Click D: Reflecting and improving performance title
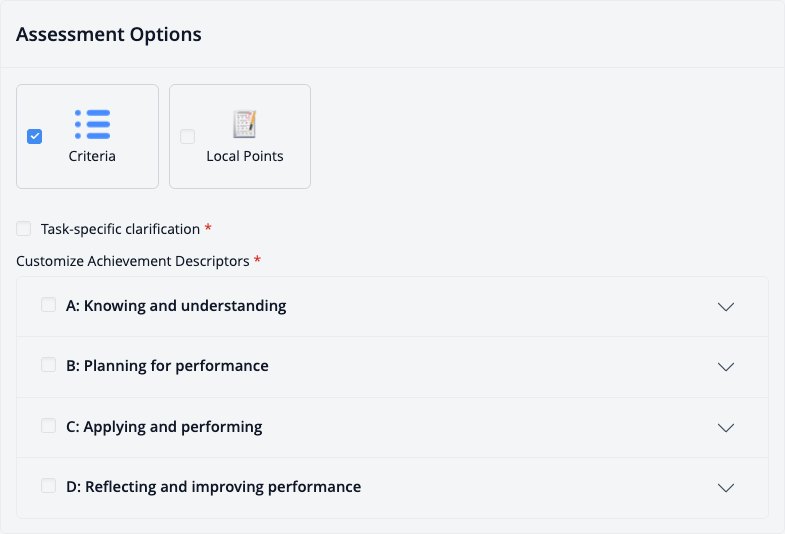 click(214, 487)
